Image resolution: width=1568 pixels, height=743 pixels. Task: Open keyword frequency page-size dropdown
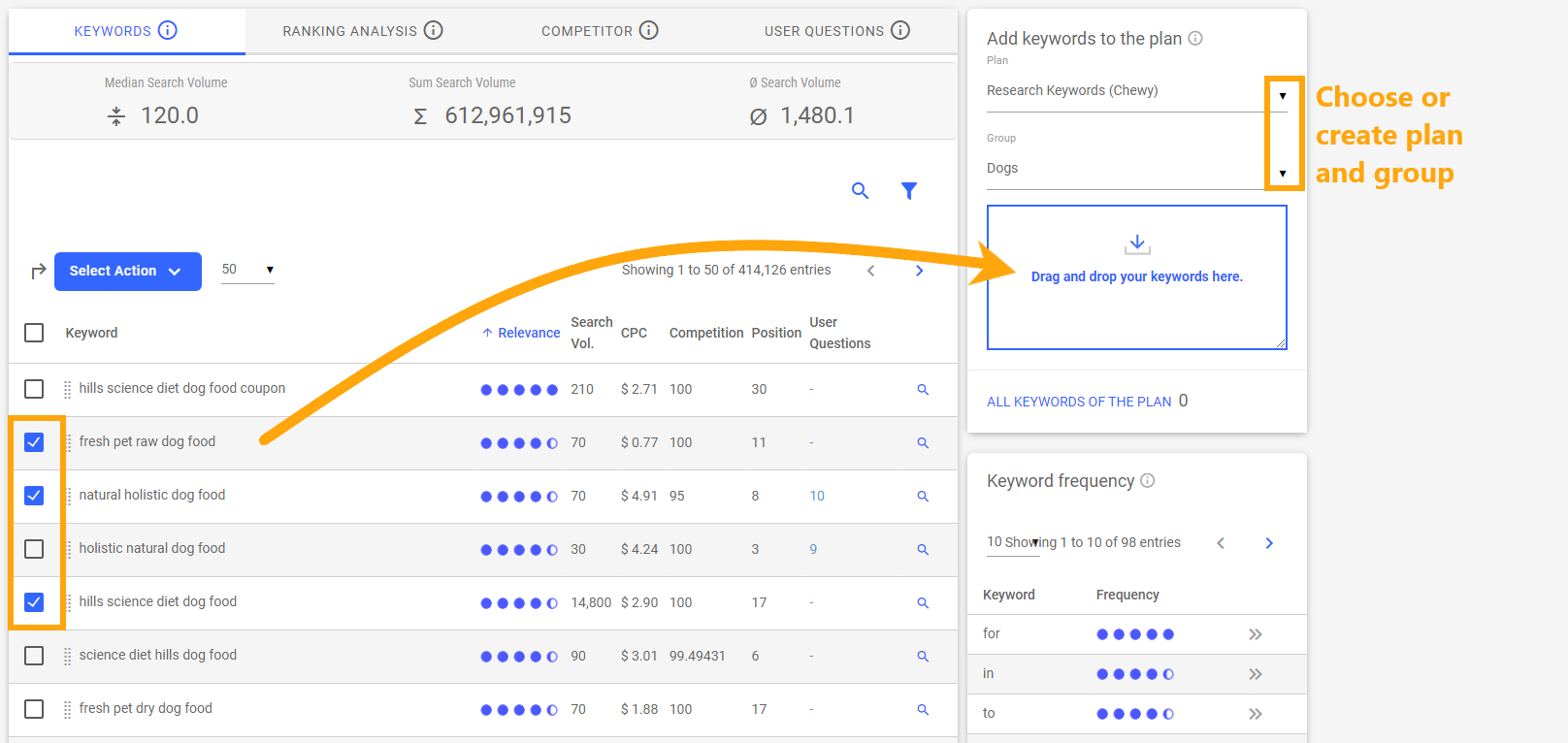[x=1013, y=543]
